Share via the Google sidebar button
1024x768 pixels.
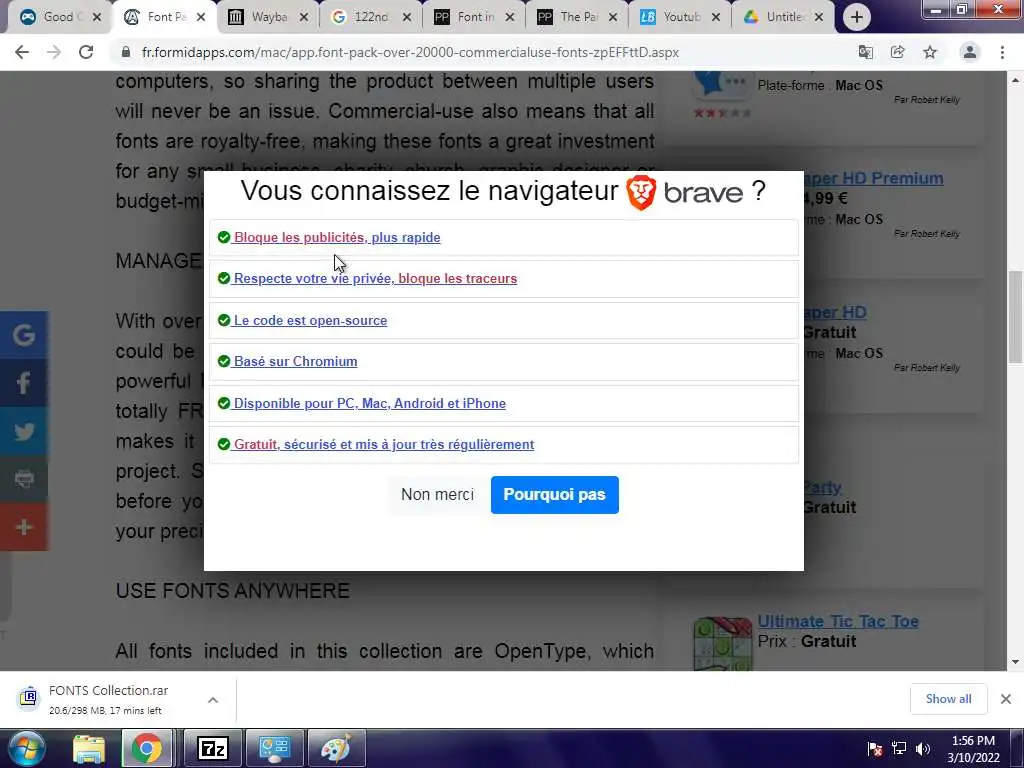click(x=24, y=335)
